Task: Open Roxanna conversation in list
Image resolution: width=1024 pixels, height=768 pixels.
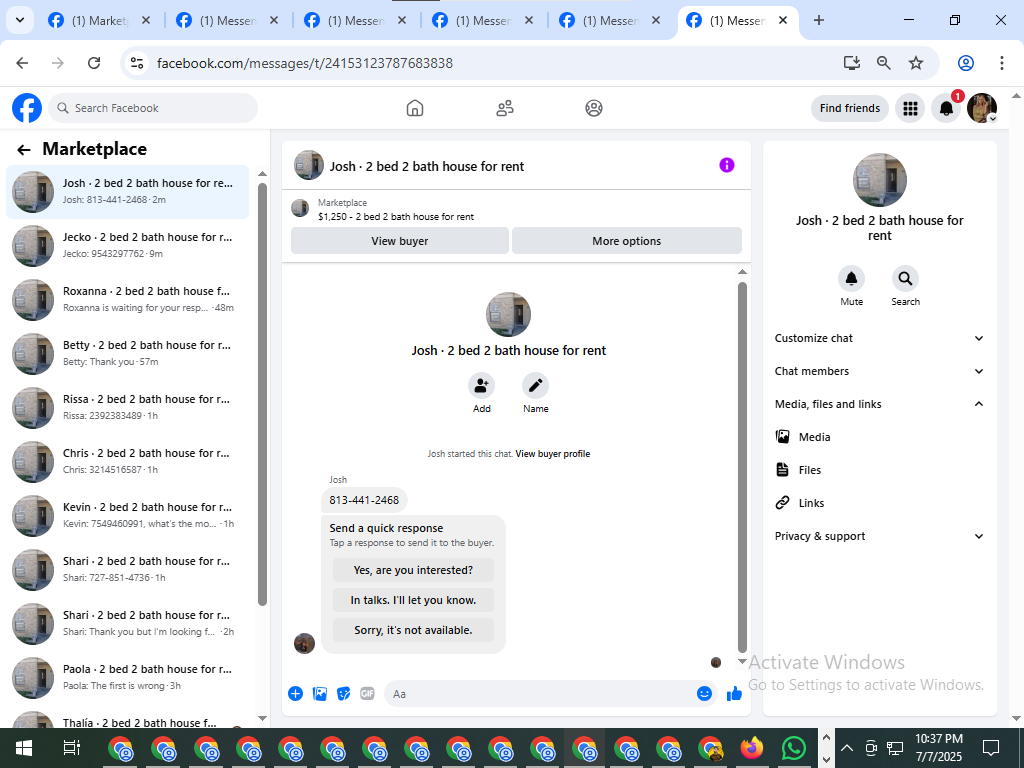Action: [x=127, y=300]
